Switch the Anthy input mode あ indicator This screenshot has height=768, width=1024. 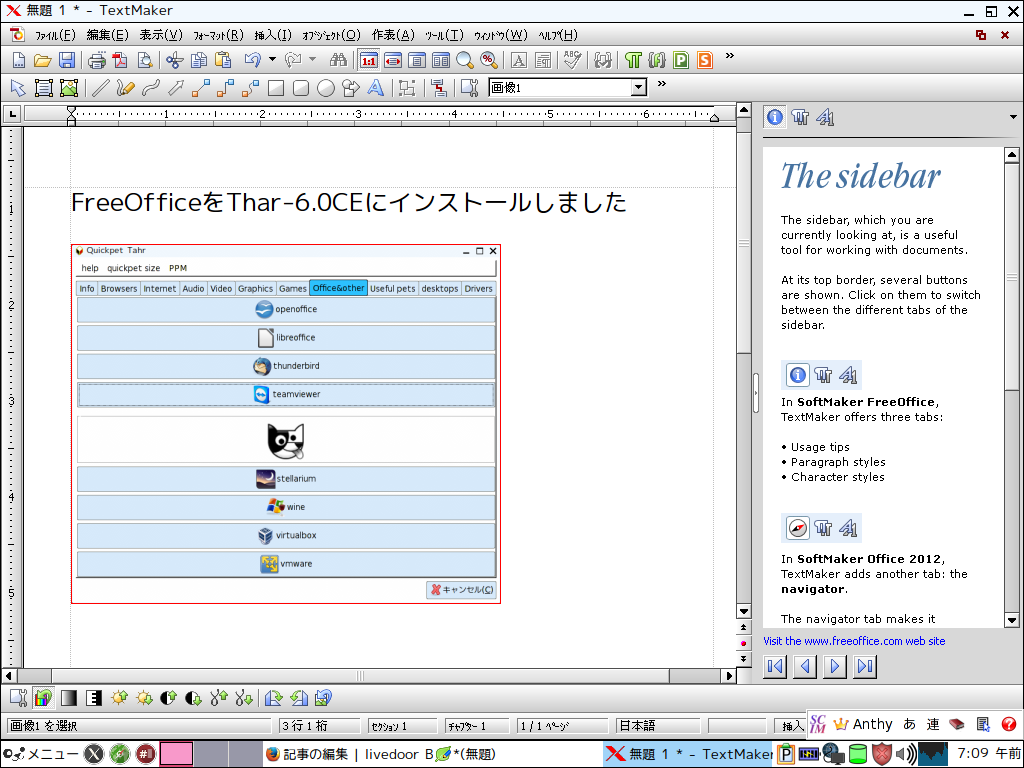tap(910, 724)
